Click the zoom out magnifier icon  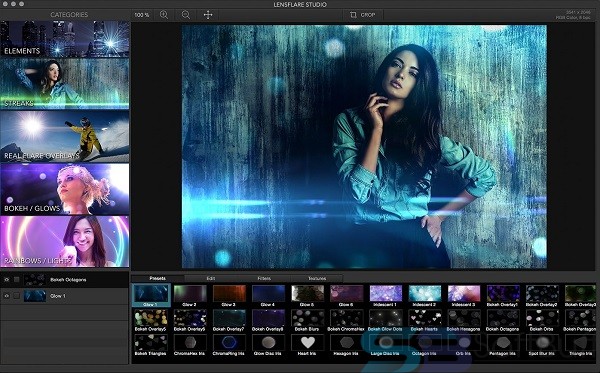(186, 15)
